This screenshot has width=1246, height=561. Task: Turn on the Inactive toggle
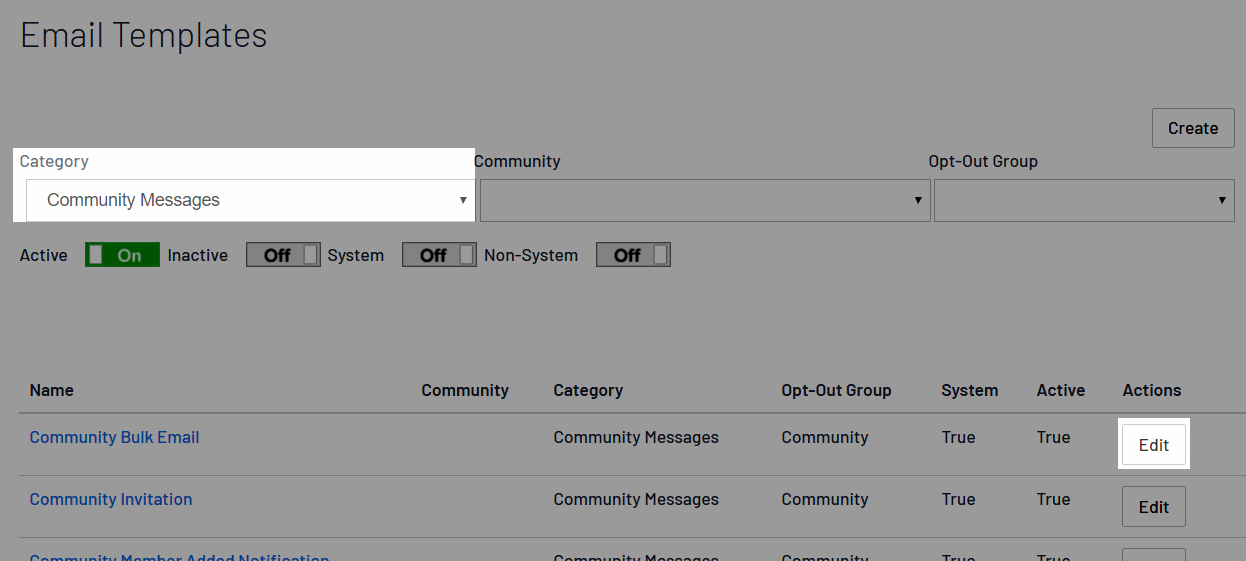283,255
